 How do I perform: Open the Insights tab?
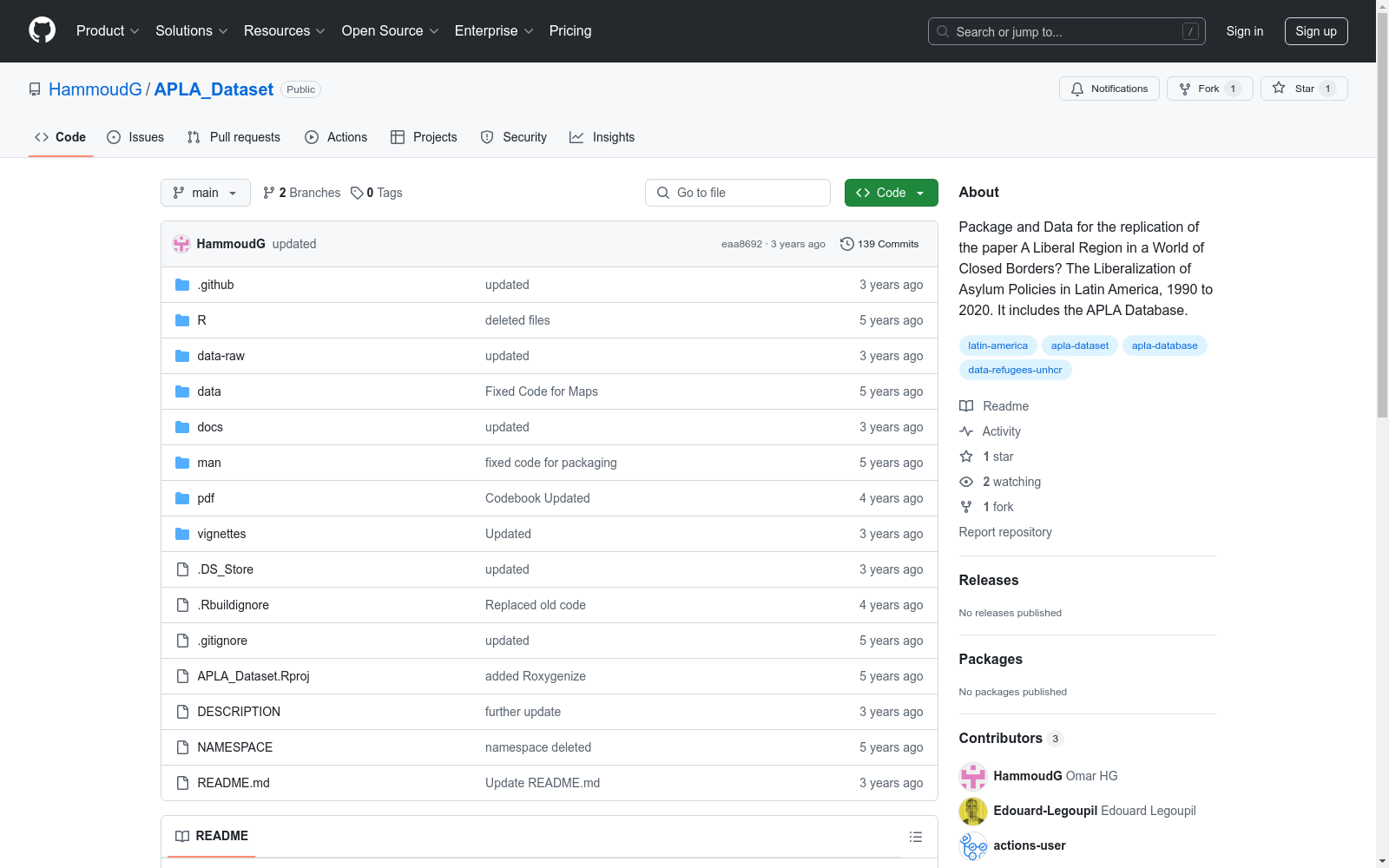(x=602, y=137)
